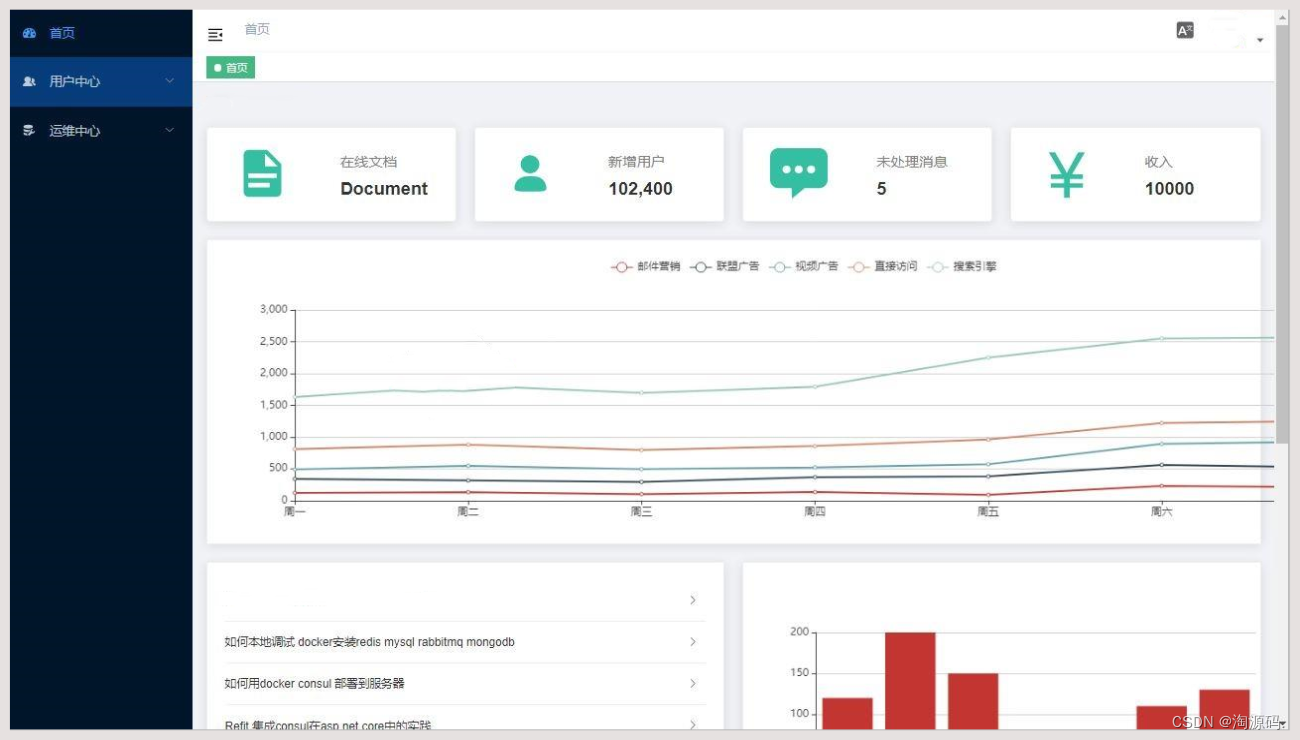Click the 首页 home icon in sidebar
The height and width of the screenshot is (740, 1300).
(x=29, y=33)
